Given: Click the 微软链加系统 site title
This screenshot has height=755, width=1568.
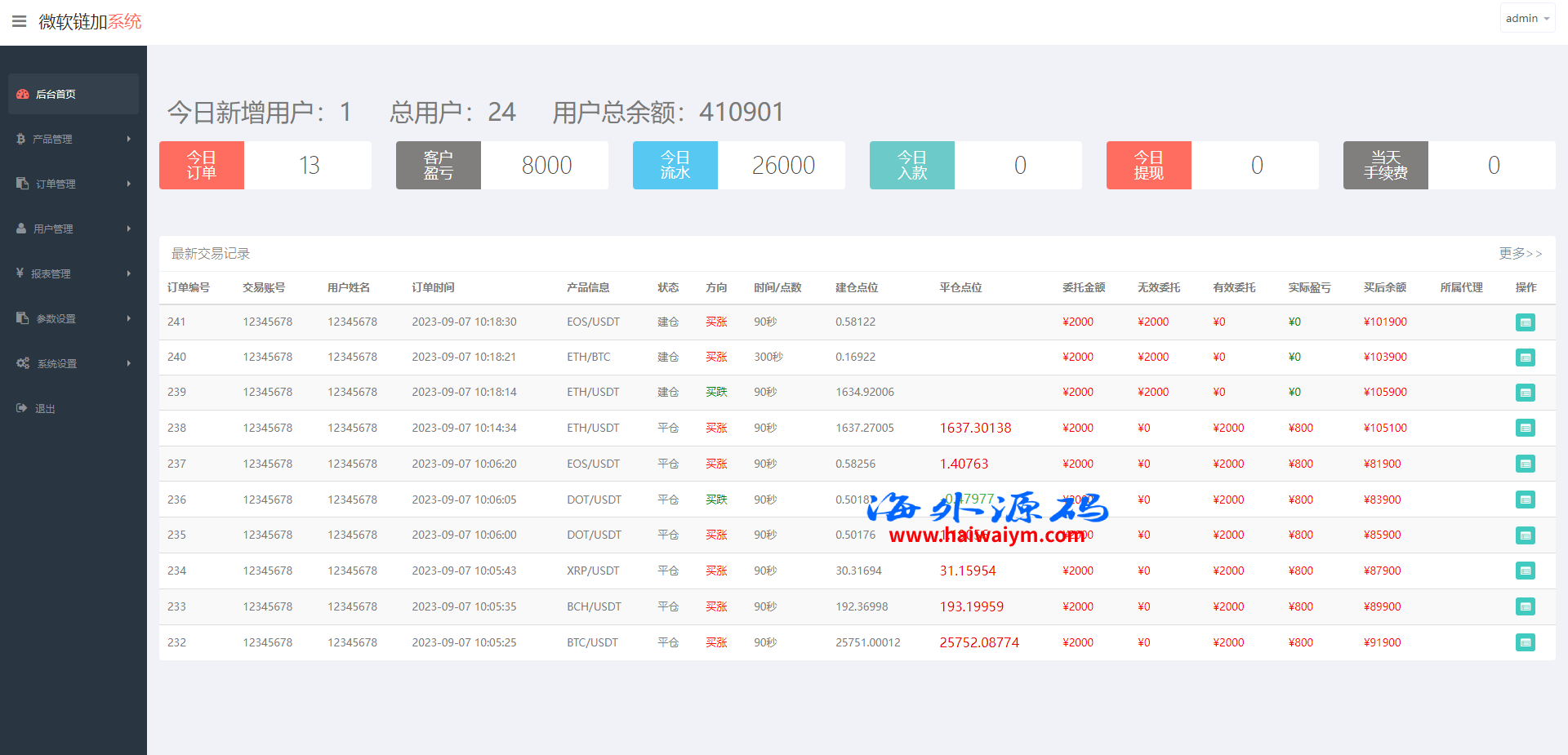Looking at the screenshot, I should click(90, 22).
